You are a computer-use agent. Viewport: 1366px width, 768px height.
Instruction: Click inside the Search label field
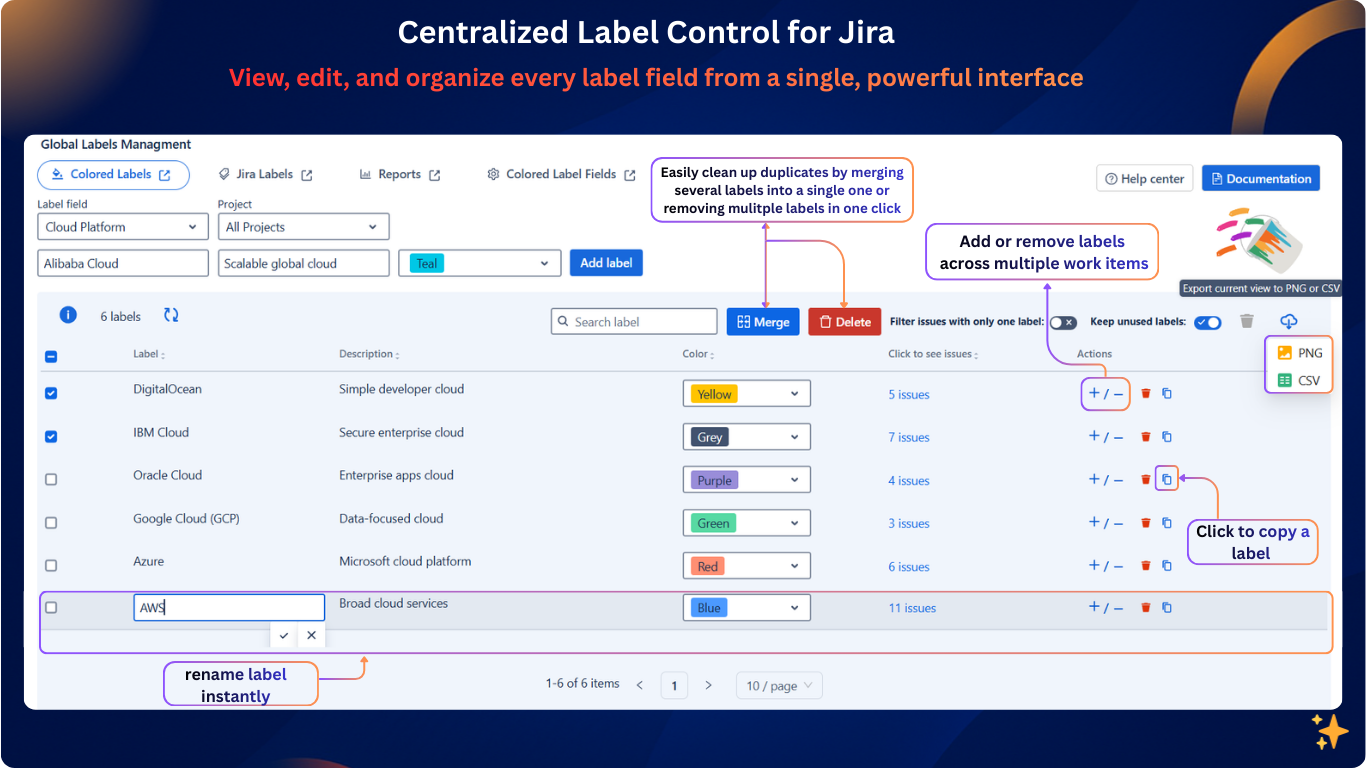[x=633, y=321]
